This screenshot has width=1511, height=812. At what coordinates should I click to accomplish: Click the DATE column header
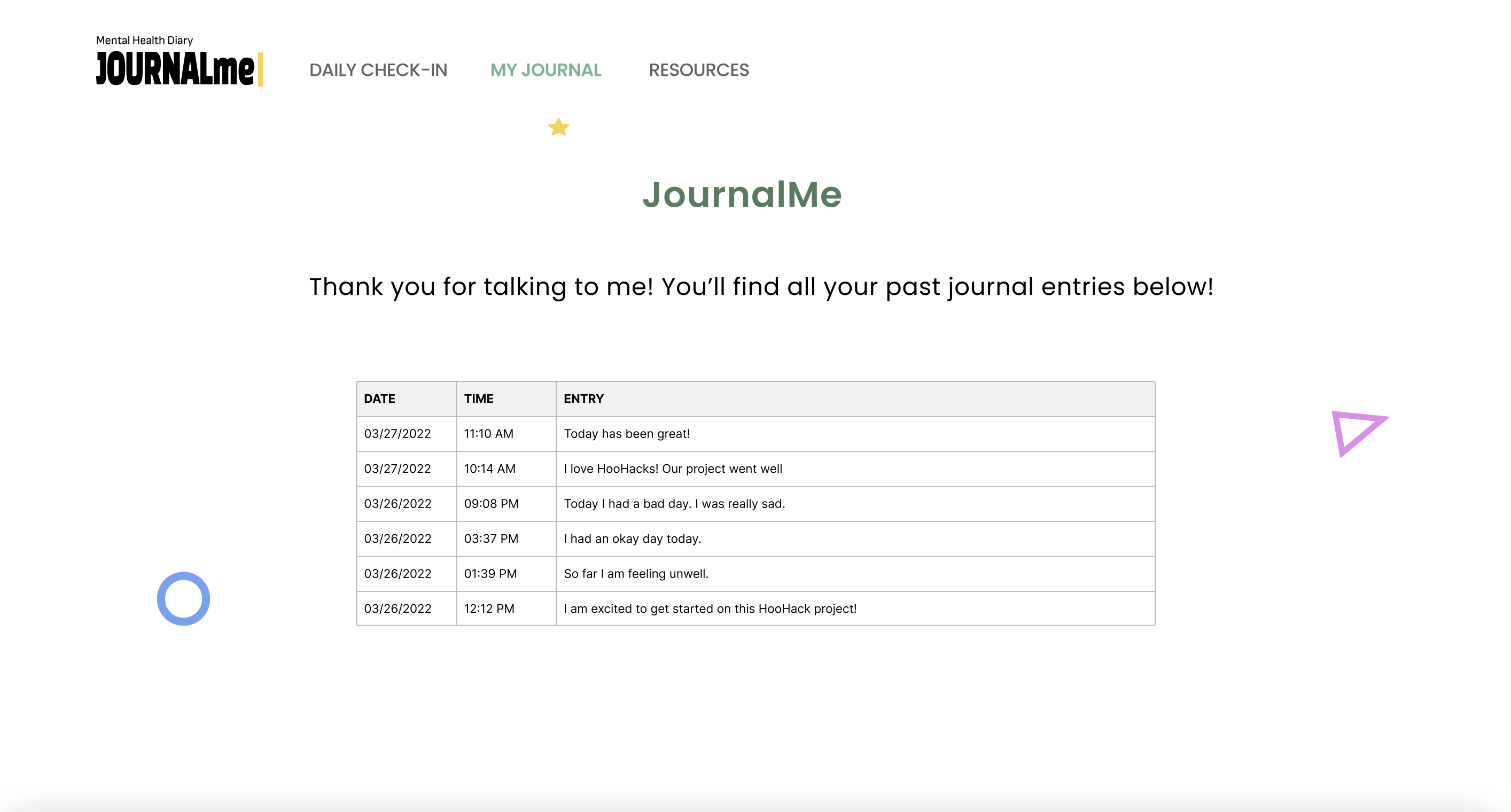coord(379,399)
